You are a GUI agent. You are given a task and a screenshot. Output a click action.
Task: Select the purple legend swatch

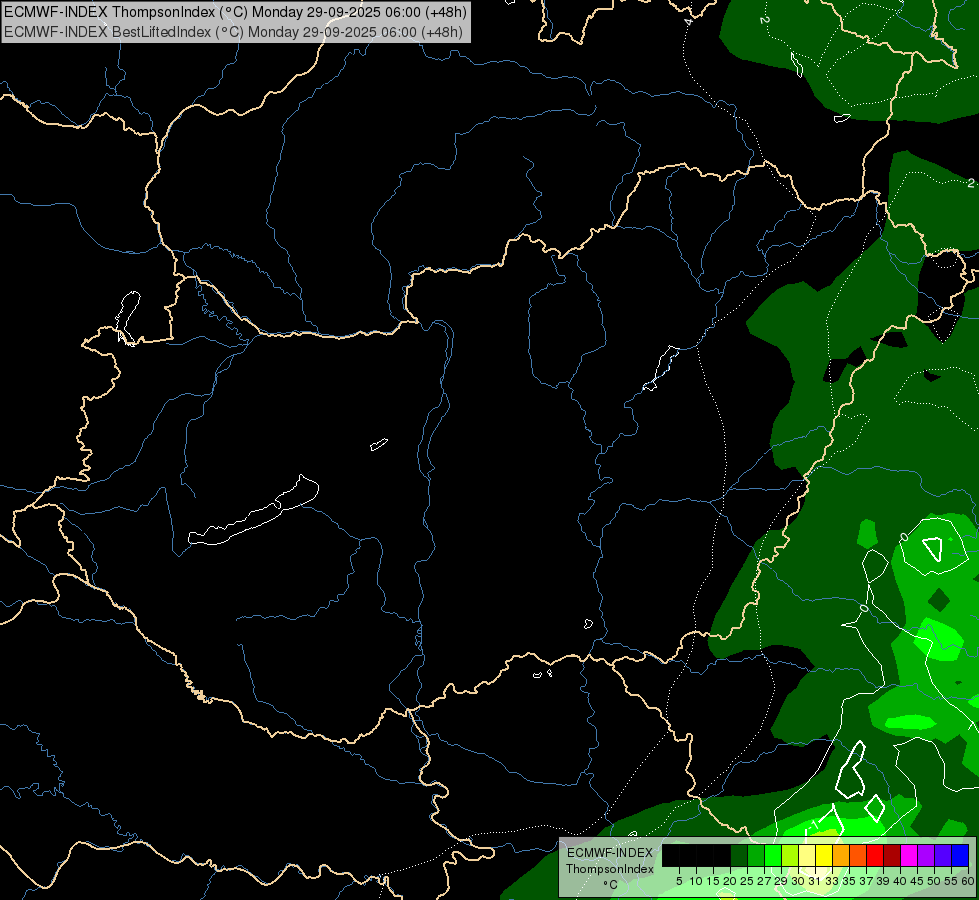click(x=926, y=855)
